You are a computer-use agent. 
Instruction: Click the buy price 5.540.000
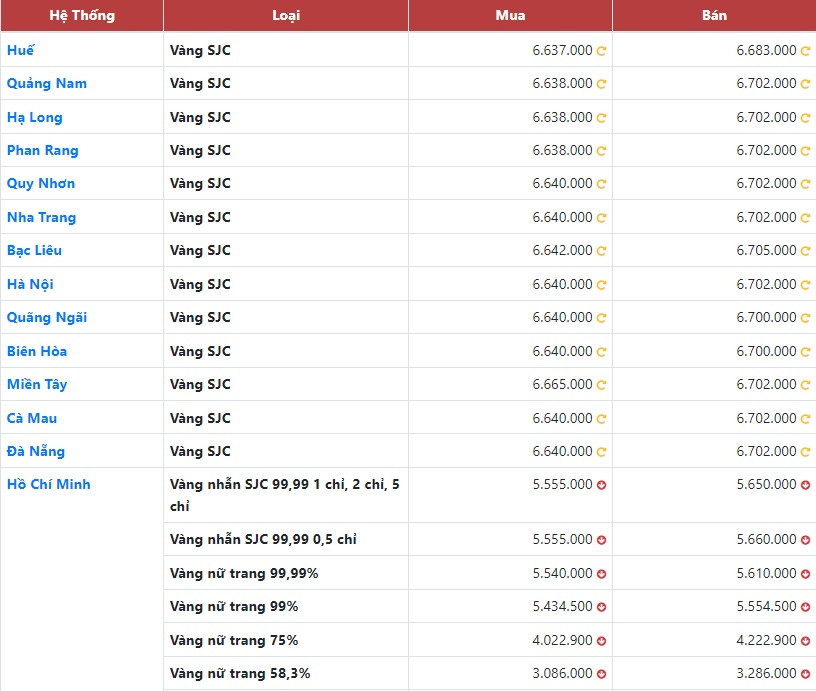click(563, 573)
